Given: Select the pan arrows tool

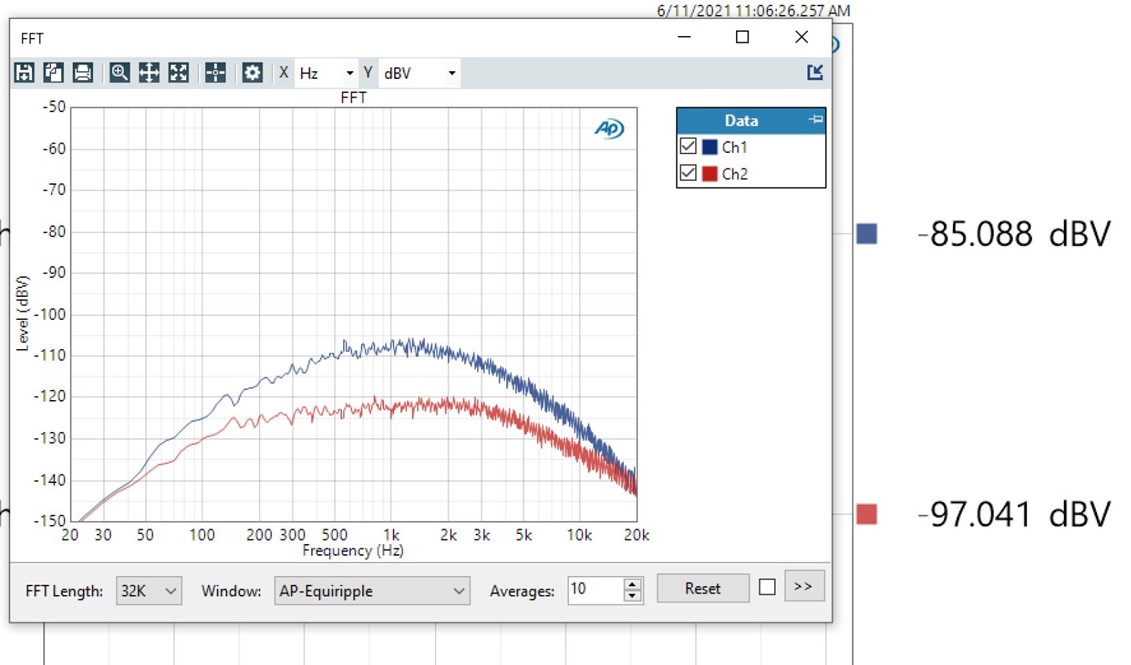Looking at the screenshot, I should point(149,73).
